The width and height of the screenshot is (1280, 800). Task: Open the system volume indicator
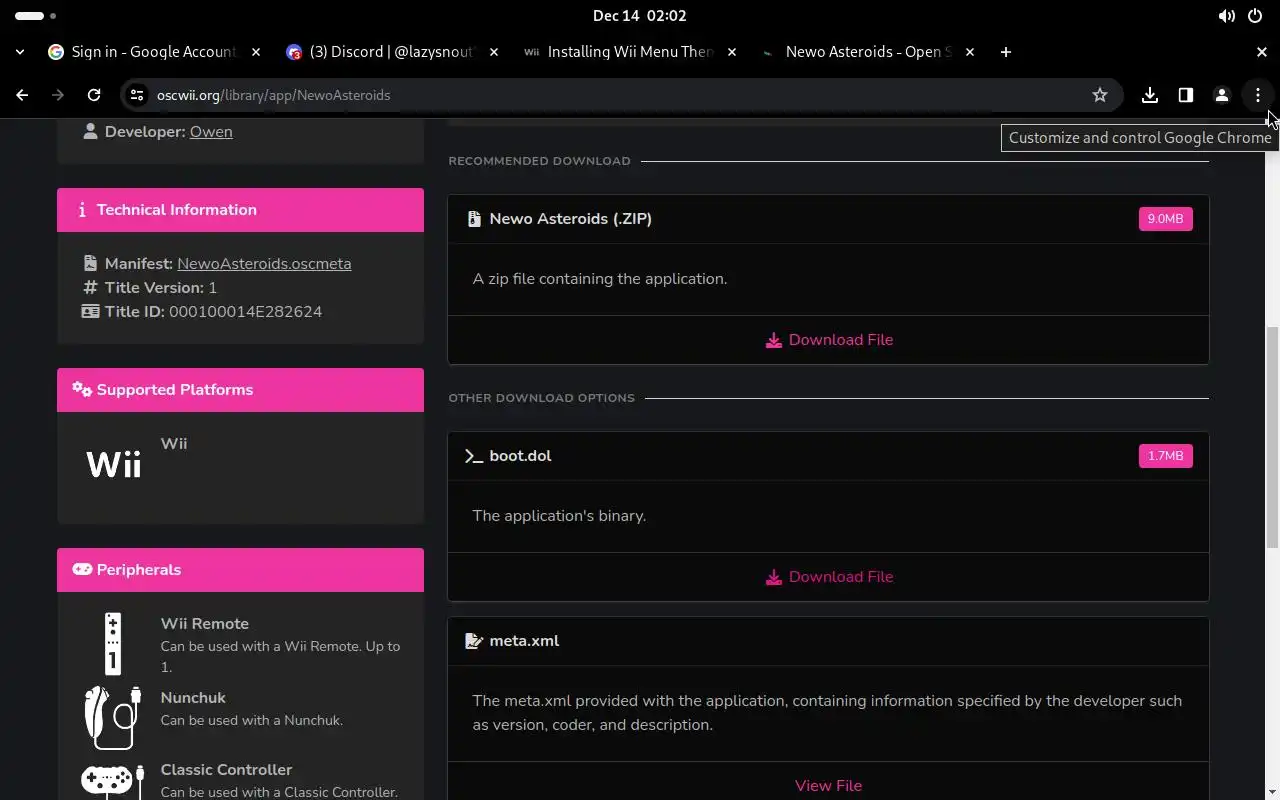[1226, 16]
